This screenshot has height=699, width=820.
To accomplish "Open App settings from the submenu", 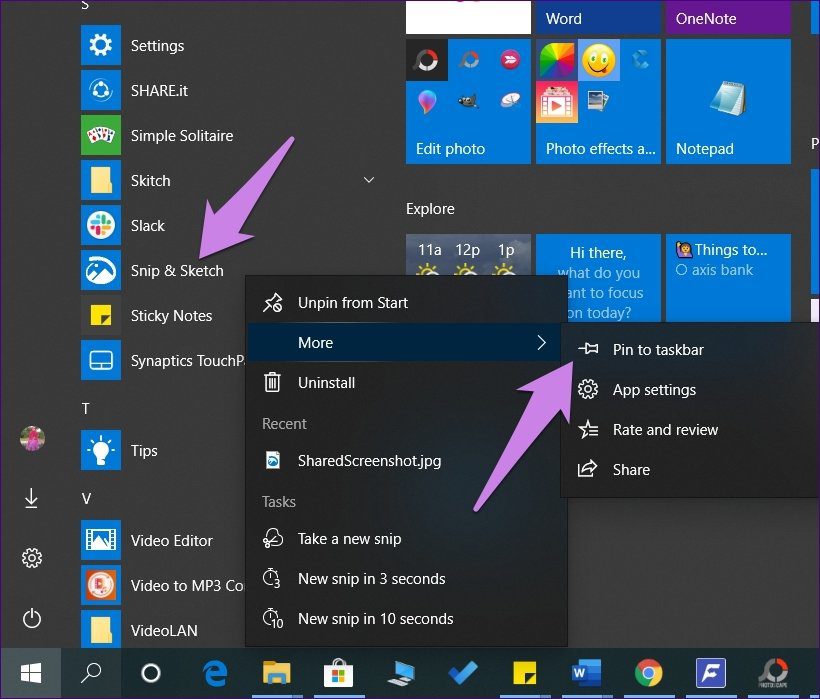I will click(690, 389).
